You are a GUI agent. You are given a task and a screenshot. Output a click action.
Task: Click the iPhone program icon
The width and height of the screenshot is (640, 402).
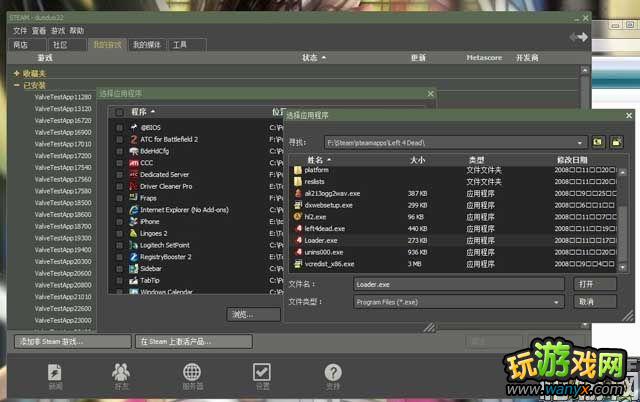click(133, 222)
